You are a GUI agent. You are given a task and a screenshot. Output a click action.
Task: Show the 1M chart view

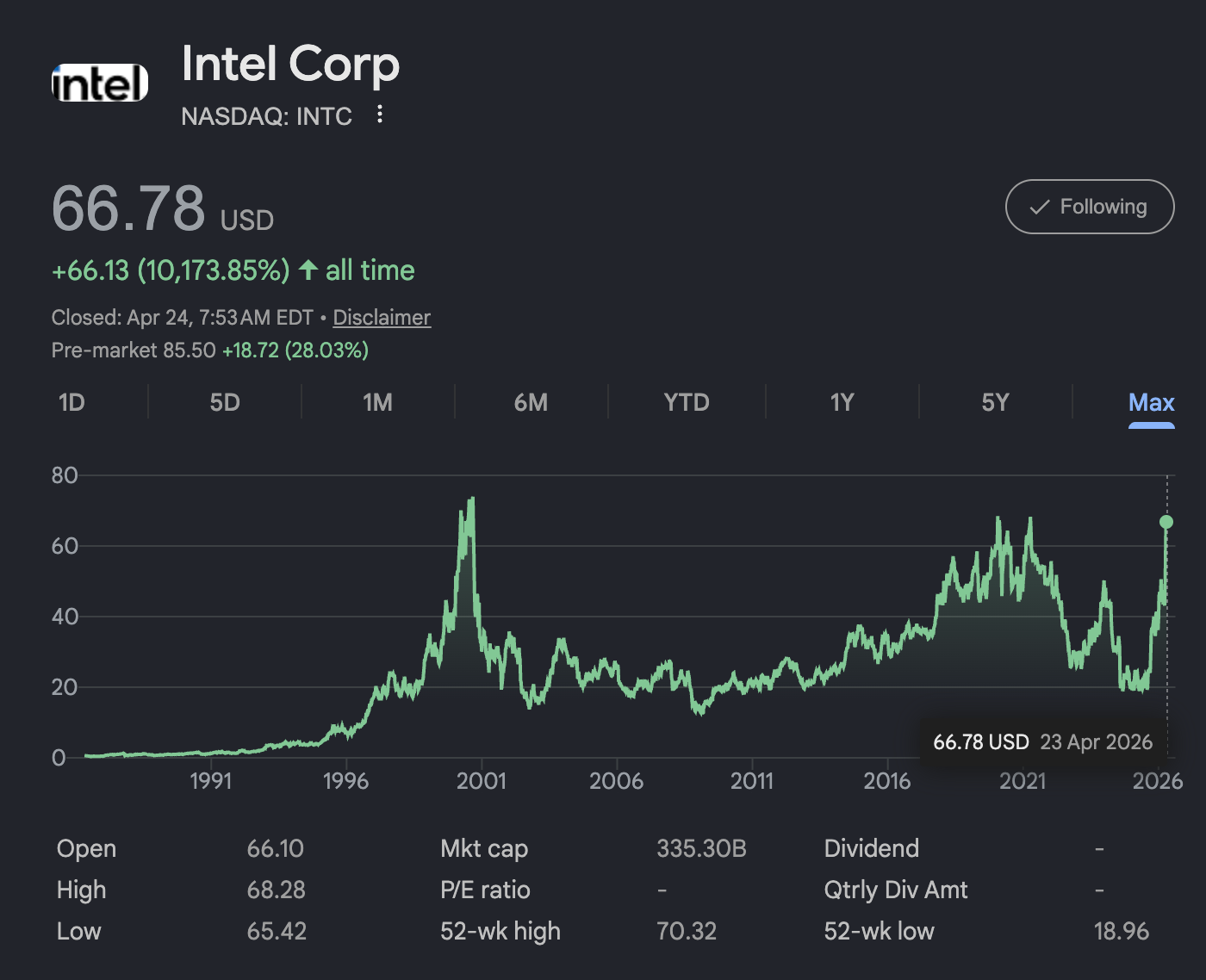click(x=377, y=402)
